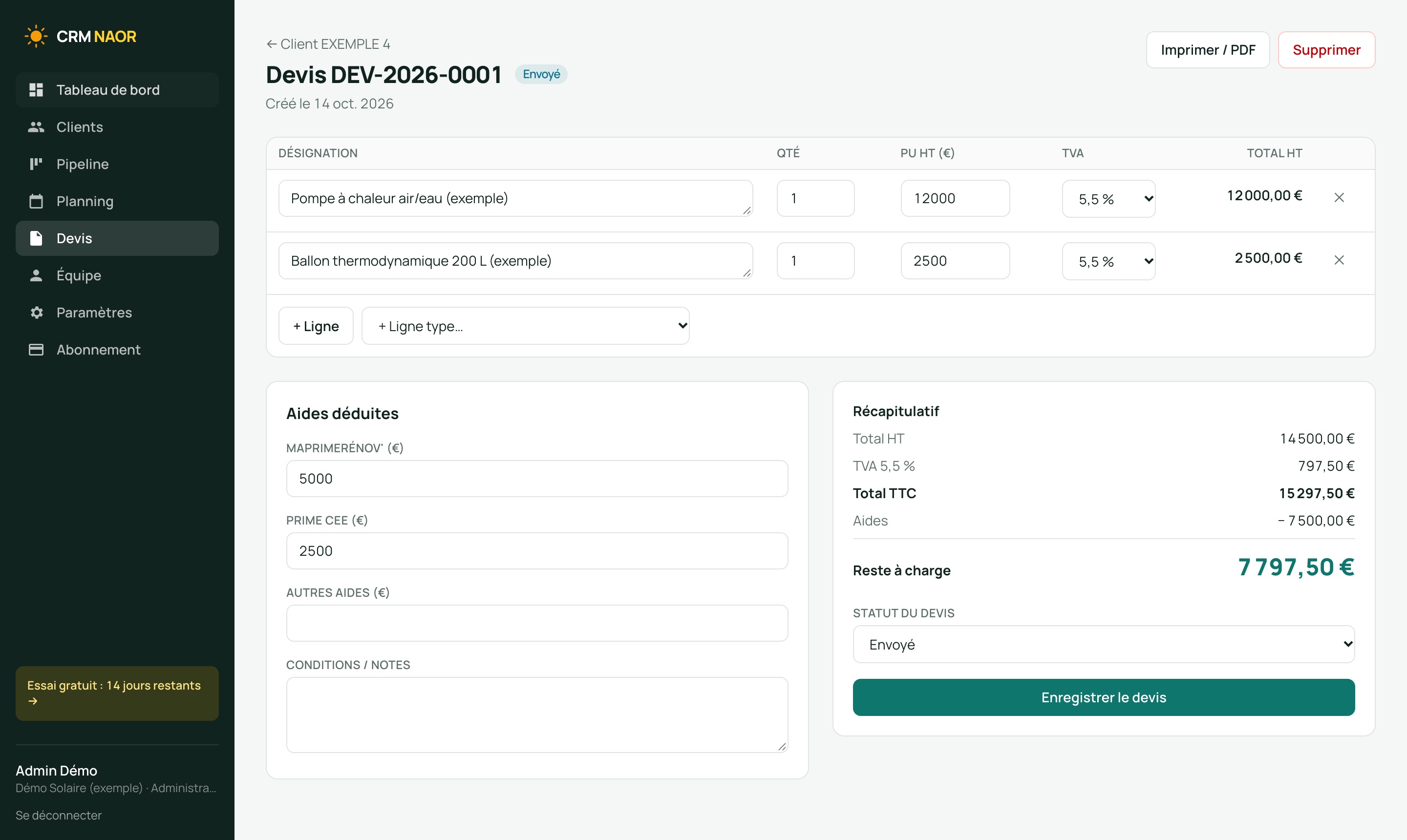Click the sun logo icon in the sidebar
1407x840 pixels.
coord(36,36)
